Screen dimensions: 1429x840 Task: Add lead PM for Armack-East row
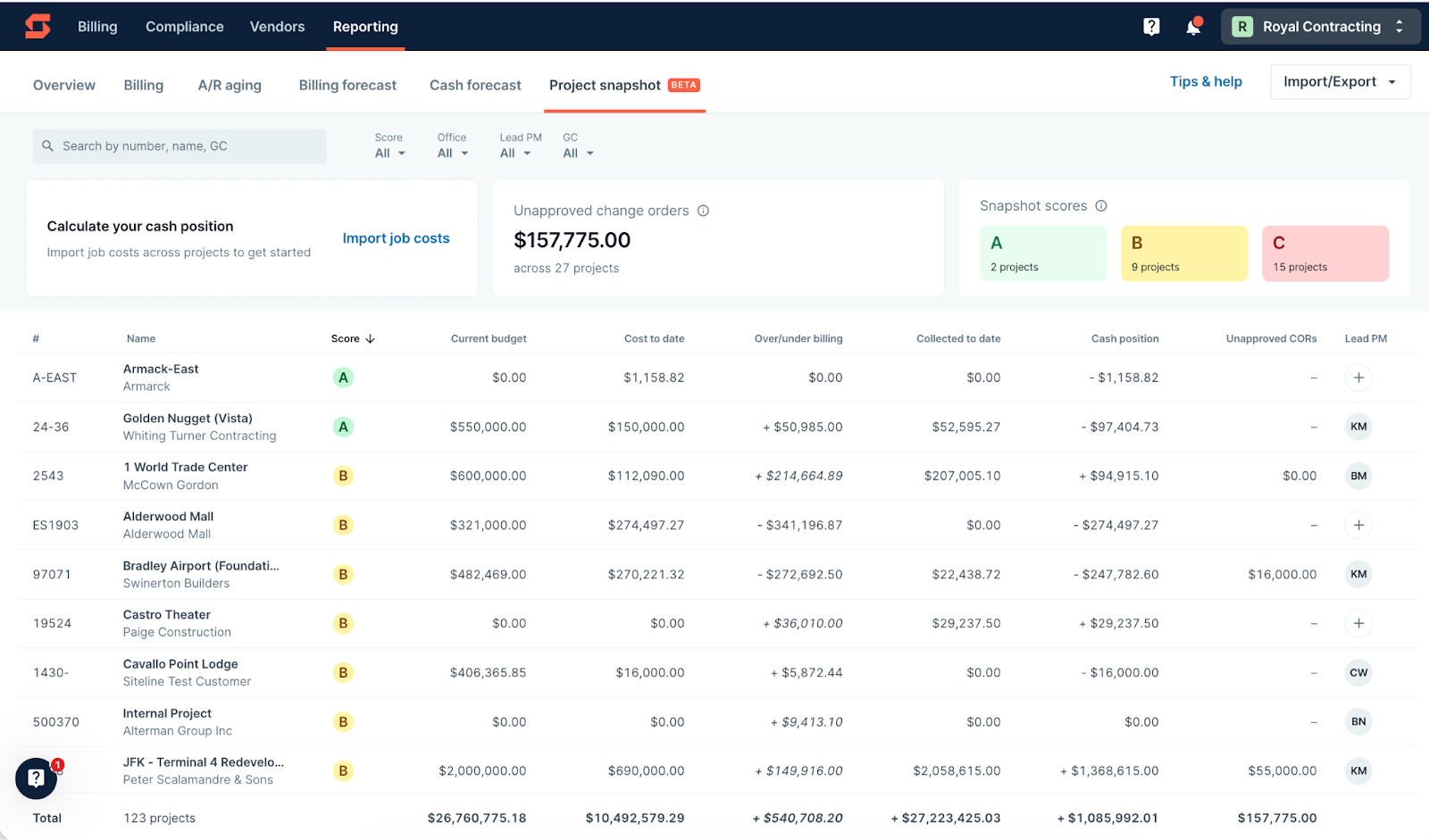(1358, 378)
